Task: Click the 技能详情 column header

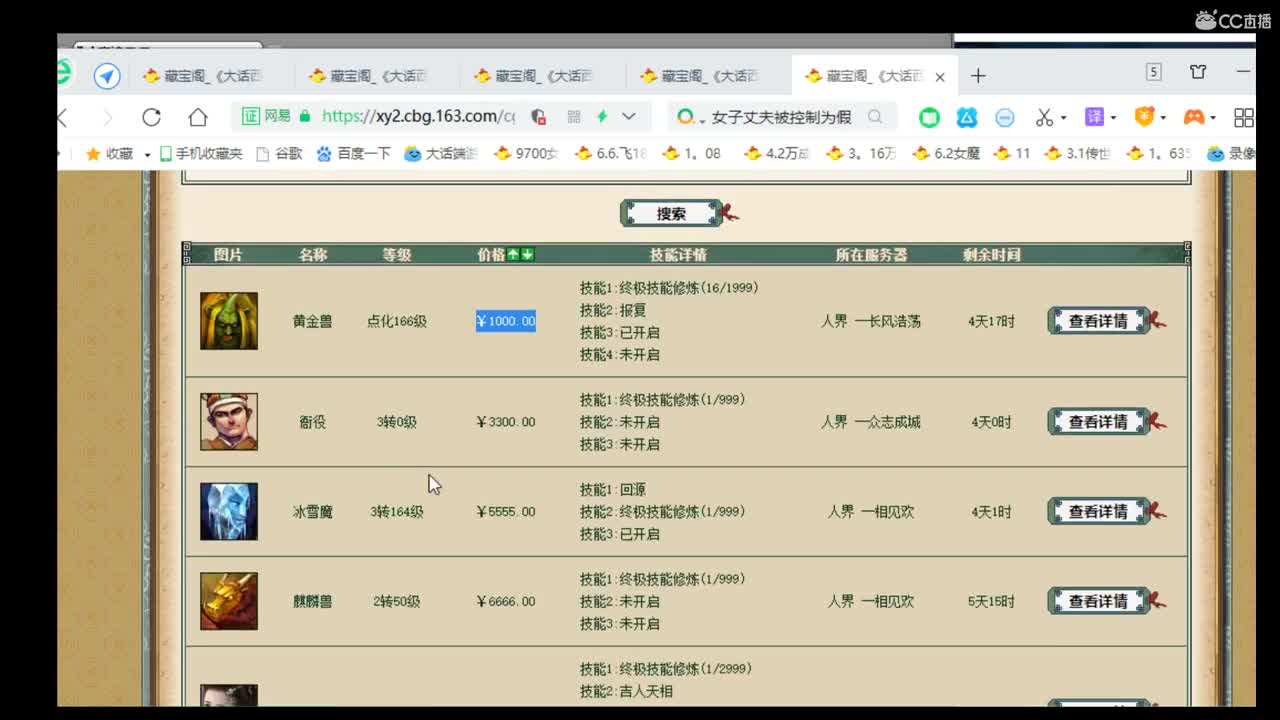Action: click(678, 255)
